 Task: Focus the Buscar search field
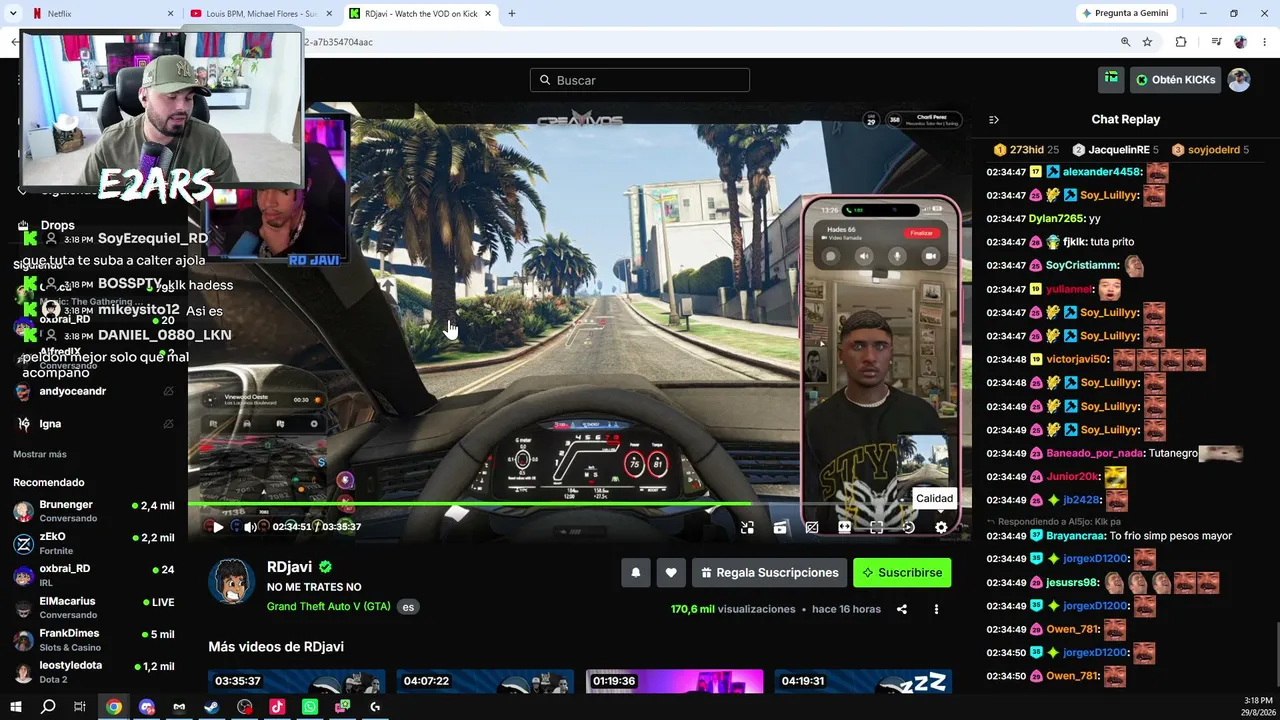coord(640,80)
